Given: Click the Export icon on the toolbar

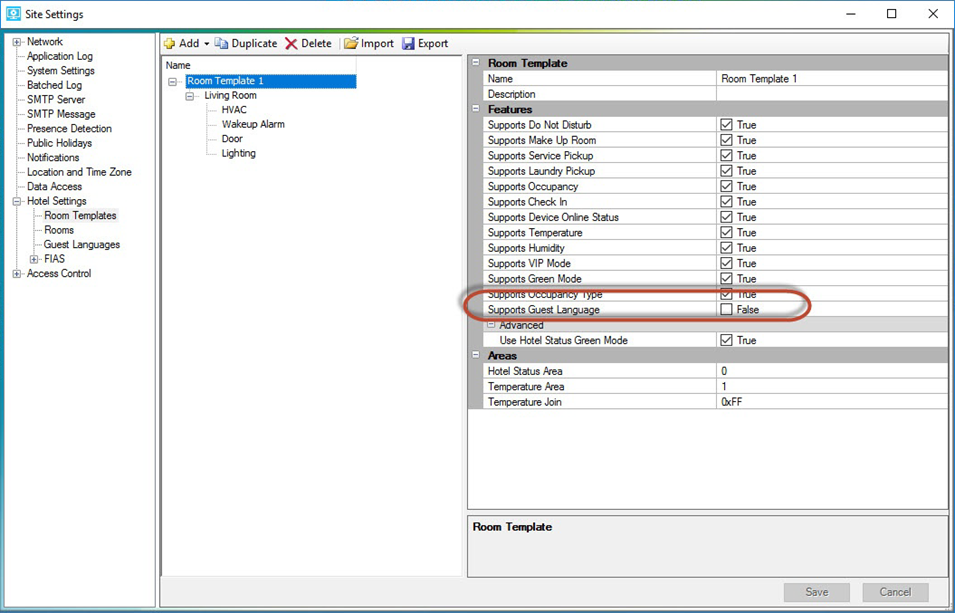Looking at the screenshot, I should [x=407, y=43].
